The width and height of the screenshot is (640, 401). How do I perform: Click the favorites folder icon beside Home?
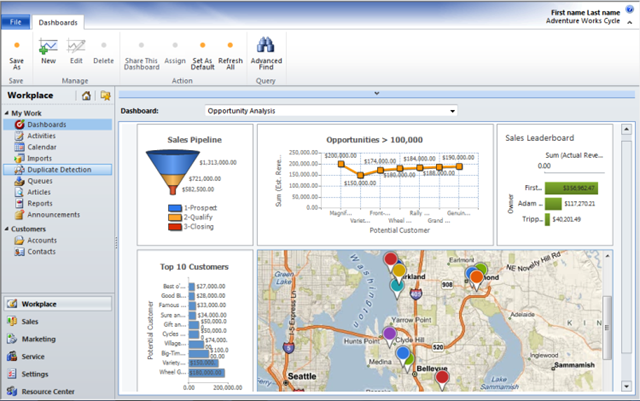[x=105, y=96]
